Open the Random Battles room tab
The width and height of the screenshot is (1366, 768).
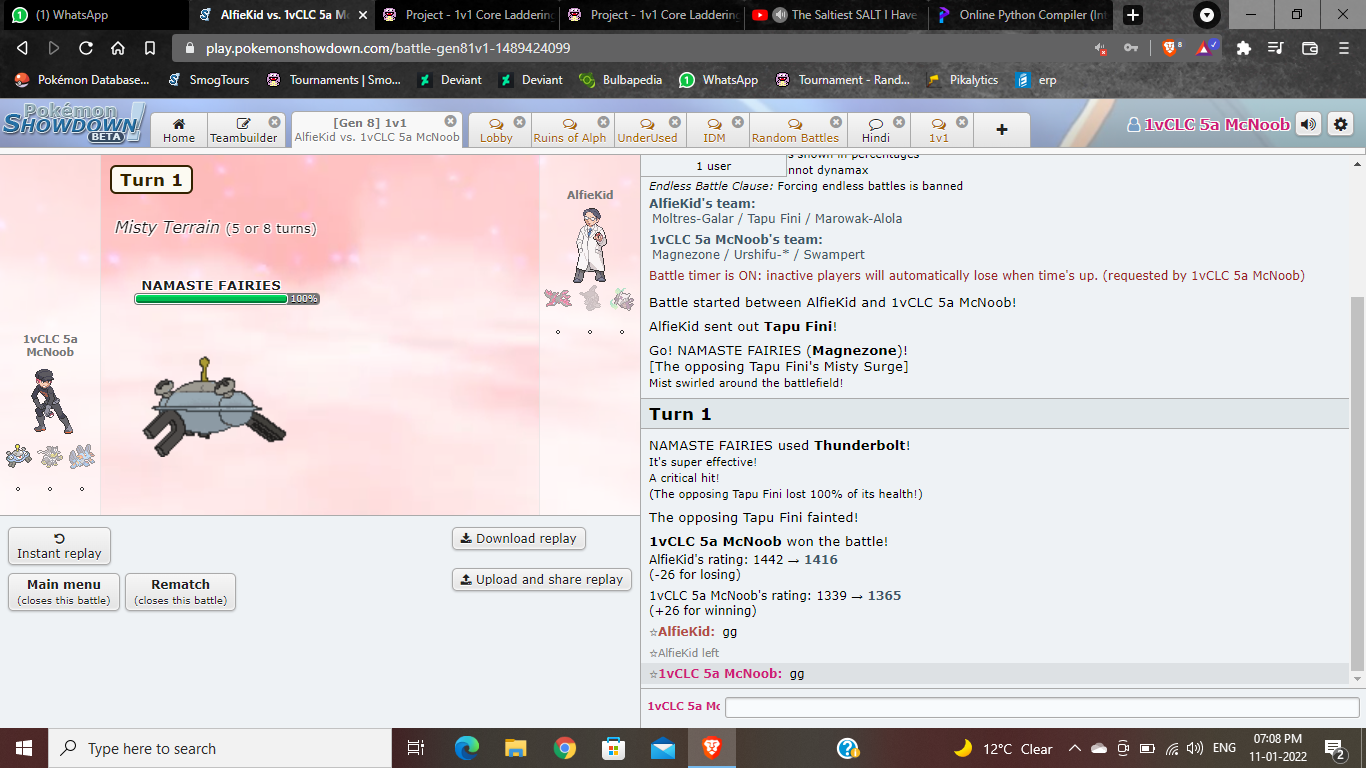click(795, 130)
